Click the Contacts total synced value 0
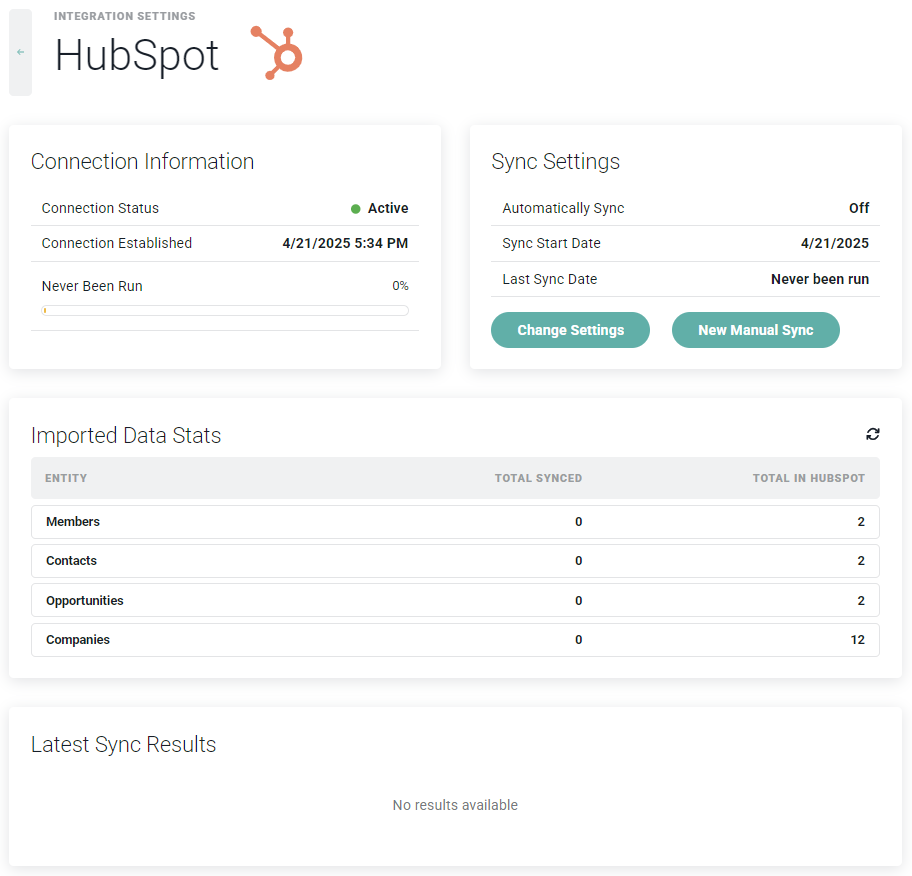Screen dimensions: 912x876 click(x=578, y=561)
